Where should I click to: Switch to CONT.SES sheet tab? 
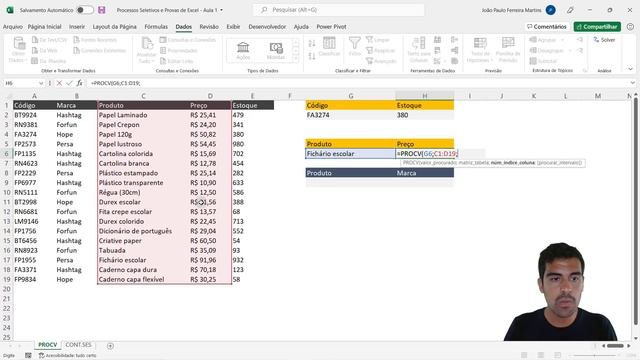[x=78, y=345]
